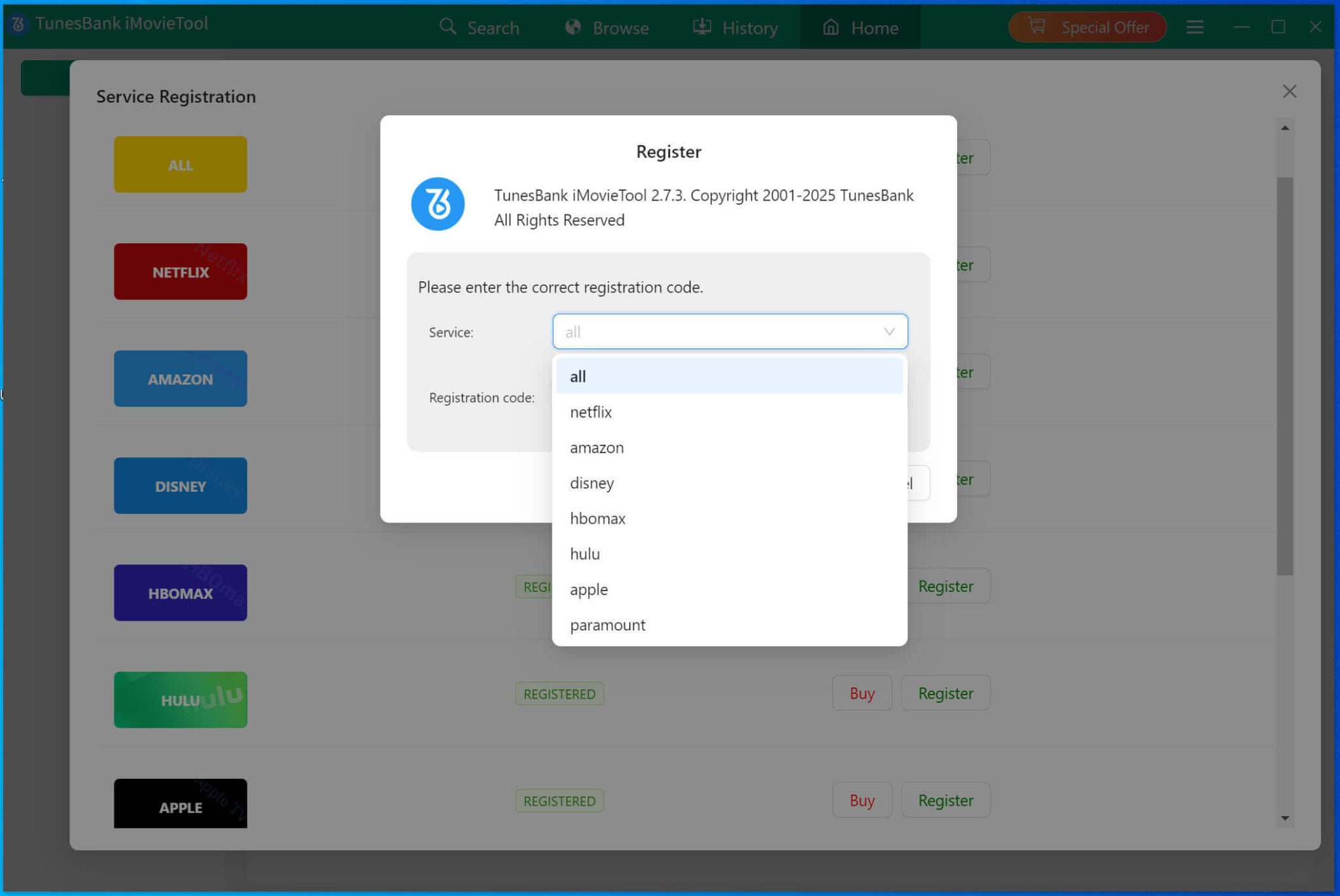Click the Register button next to HULU
Screen dimensions: 1340x896
(945, 693)
